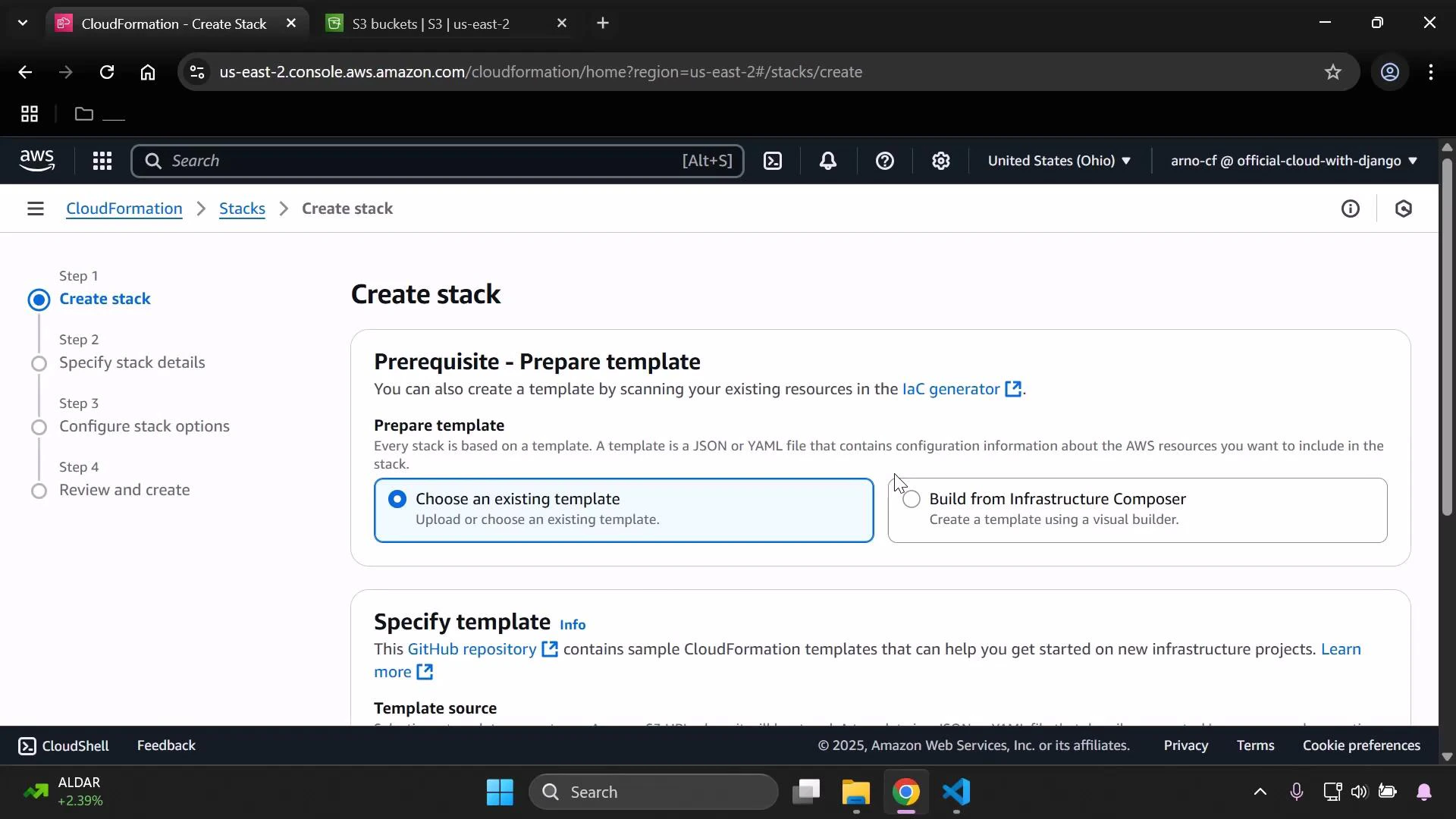The width and height of the screenshot is (1456, 819).
Task: Select the Step 1 Create stack radio
Action: pyautogui.click(x=39, y=300)
